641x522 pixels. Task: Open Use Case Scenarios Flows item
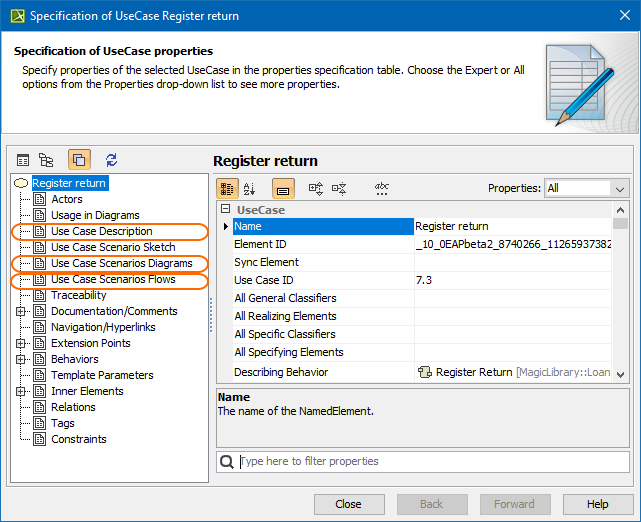pyautogui.click(x=113, y=279)
